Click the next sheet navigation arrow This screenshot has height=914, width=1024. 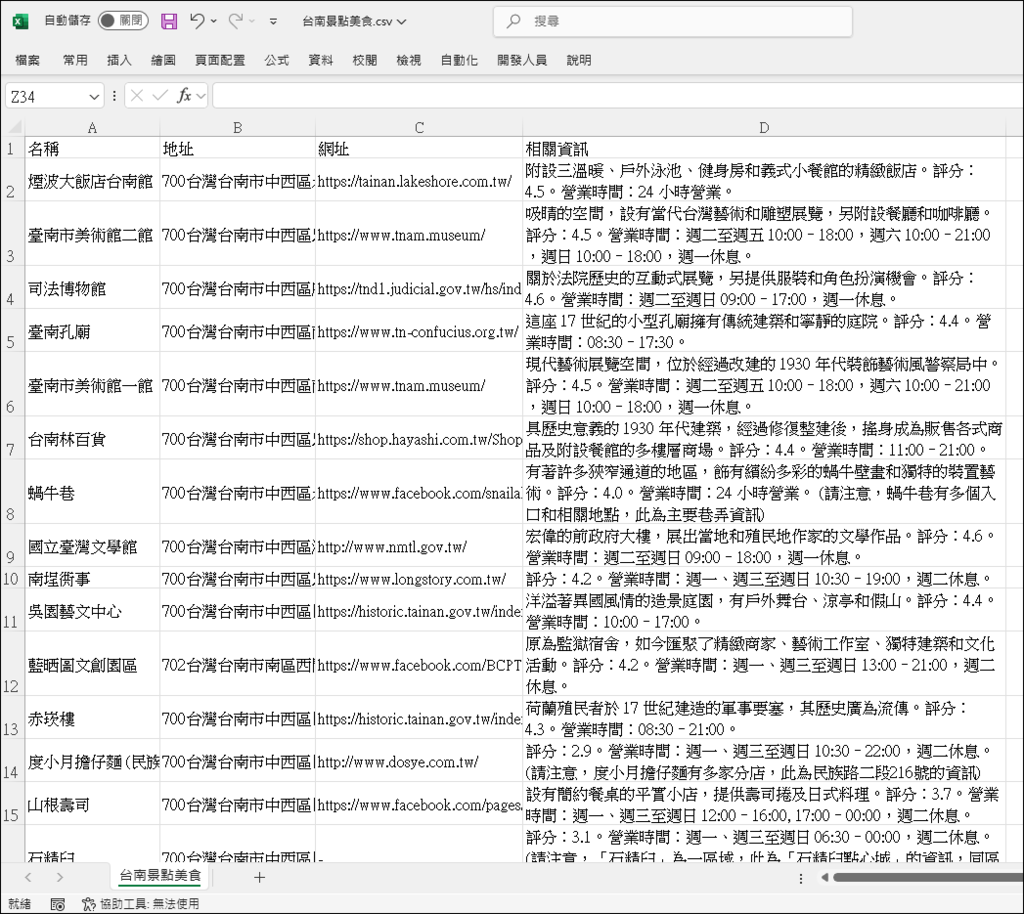[59, 877]
